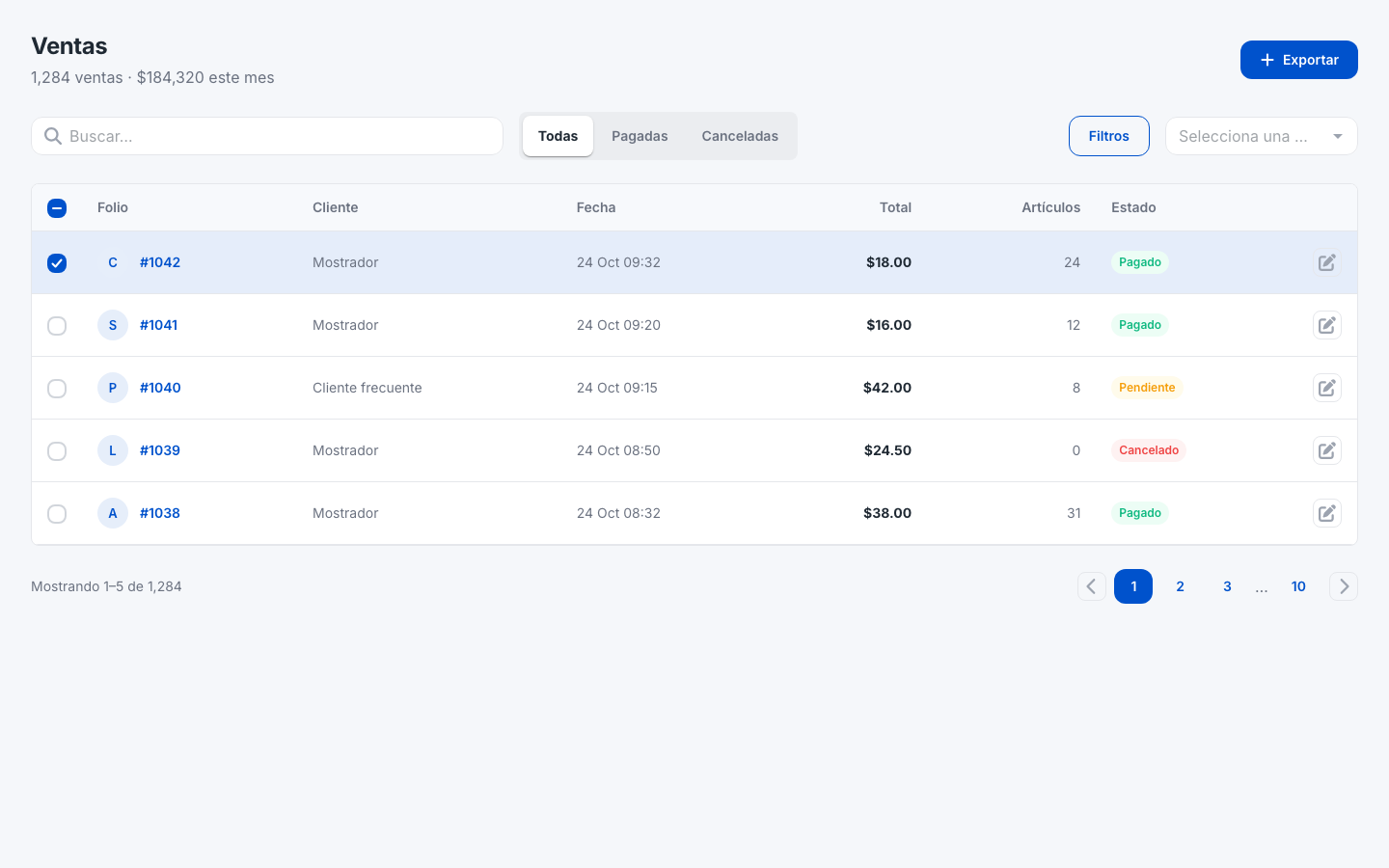Open folio link #1041
The width and height of the screenshot is (1389, 868).
(158, 325)
